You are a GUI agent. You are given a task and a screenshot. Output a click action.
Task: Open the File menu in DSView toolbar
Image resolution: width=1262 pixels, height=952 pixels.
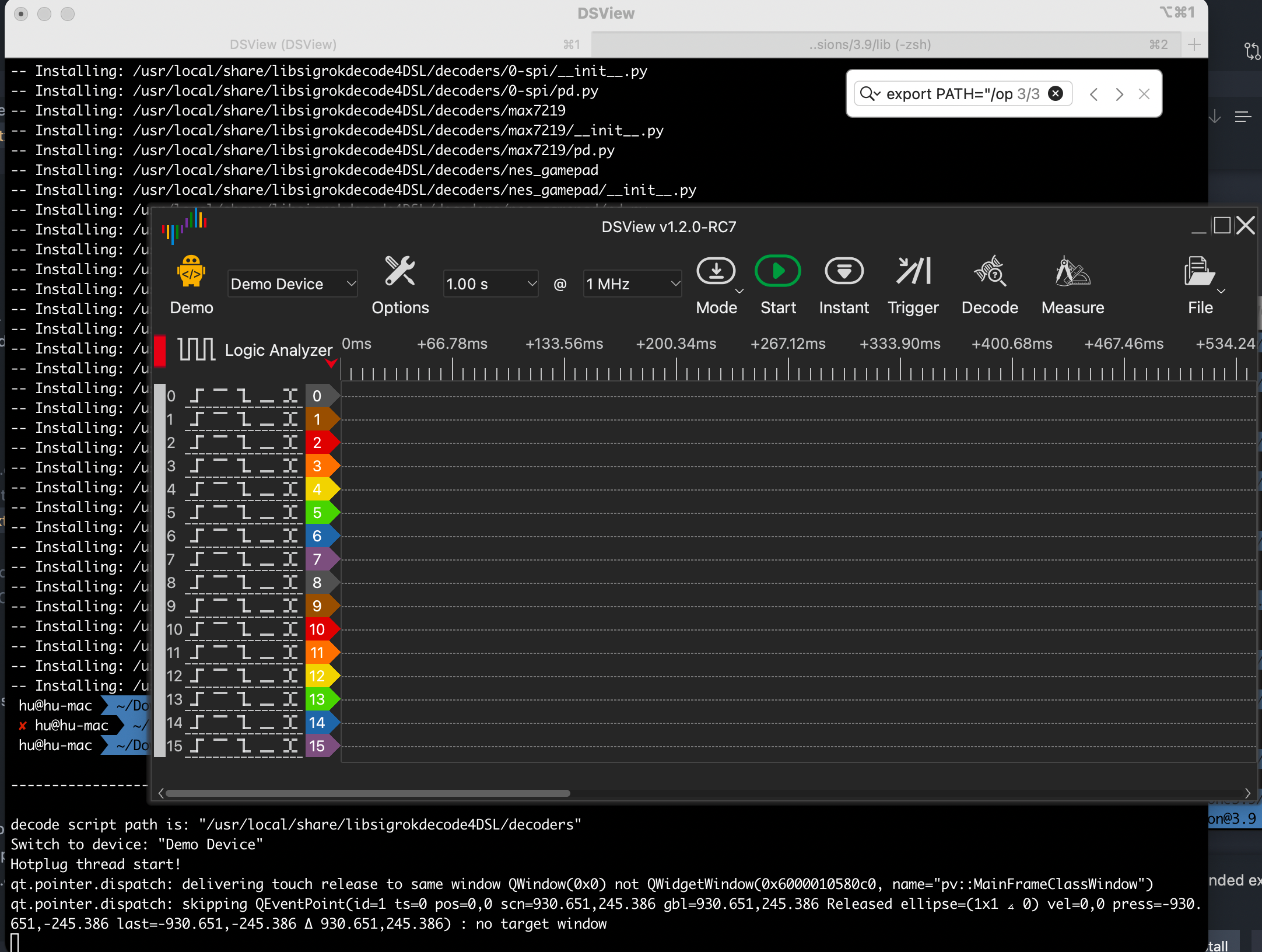[x=1200, y=271]
